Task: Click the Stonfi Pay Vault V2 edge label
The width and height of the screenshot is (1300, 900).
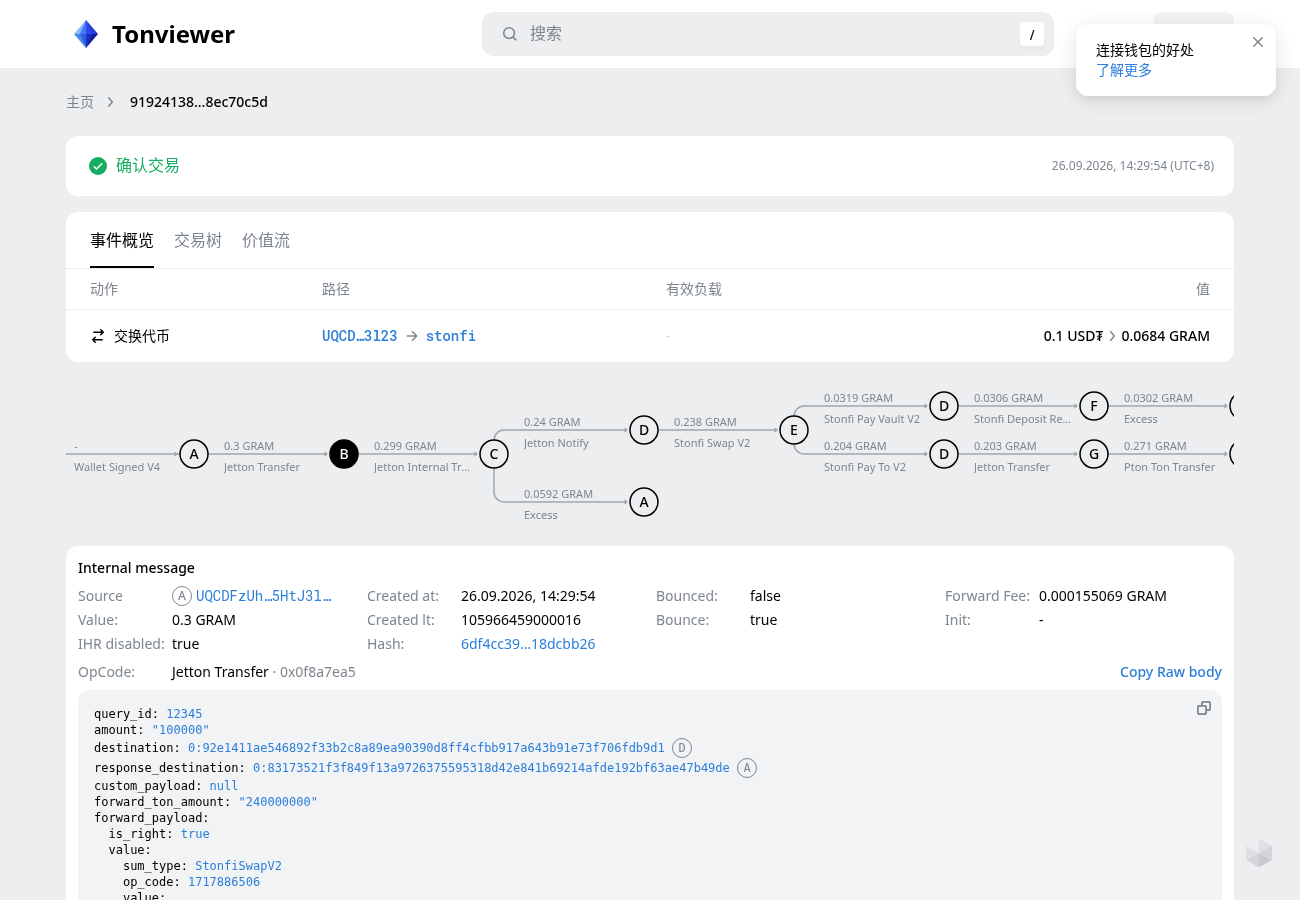Action: coord(872,419)
